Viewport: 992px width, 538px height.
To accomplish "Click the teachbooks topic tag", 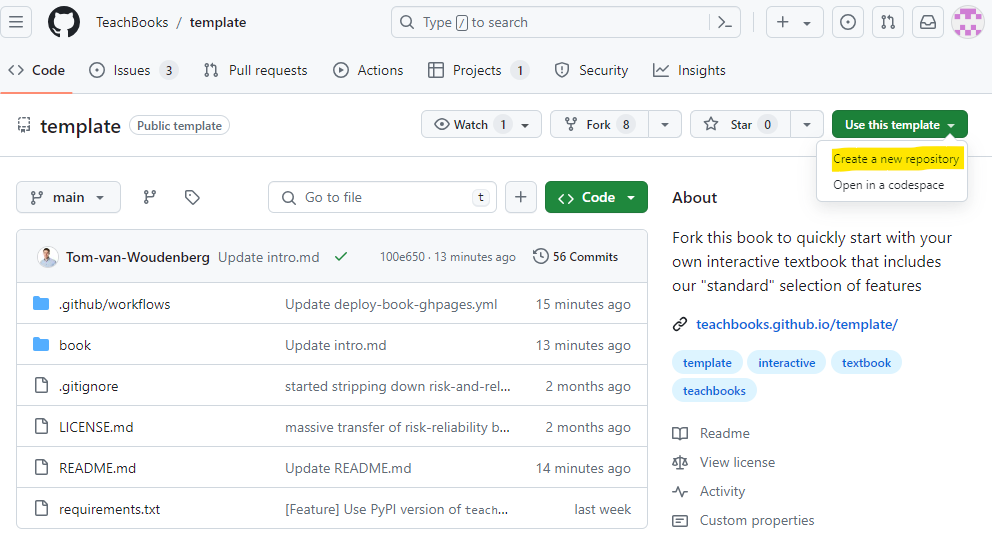I will point(714,391).
